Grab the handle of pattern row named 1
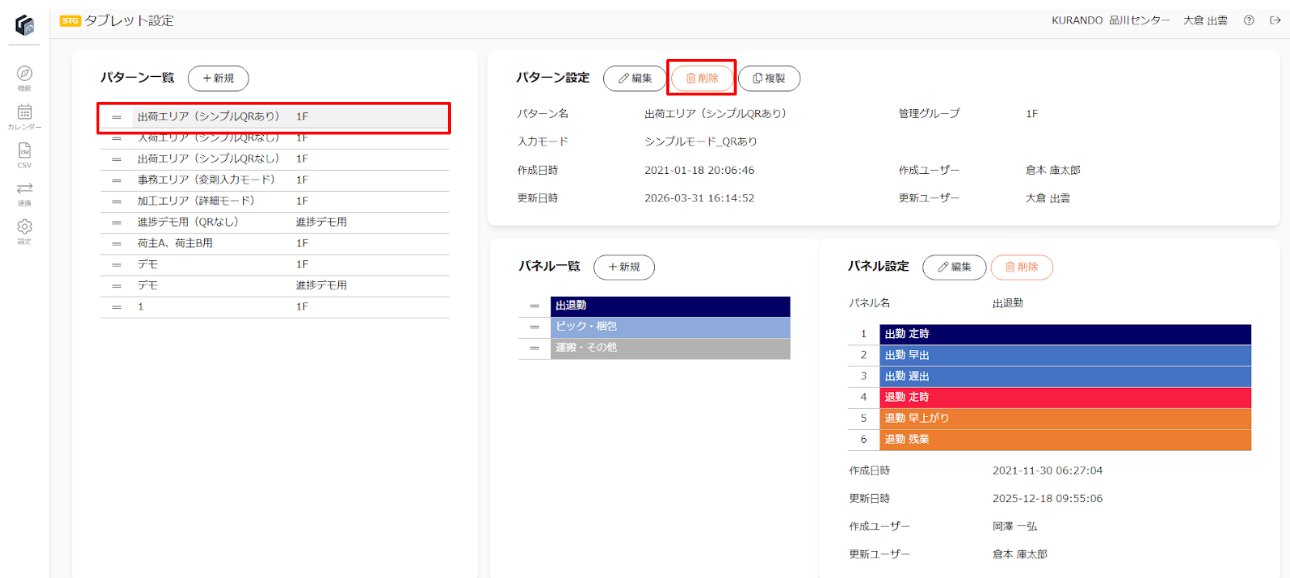This screenshot has width=1290, height=578. pyautogui.click(x=117, y=307)
